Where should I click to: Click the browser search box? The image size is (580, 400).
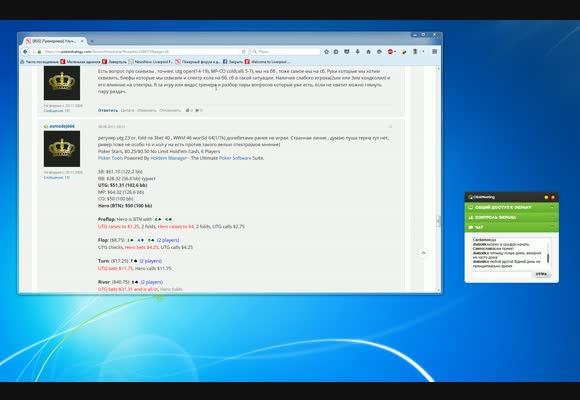[x=285, y=52]
